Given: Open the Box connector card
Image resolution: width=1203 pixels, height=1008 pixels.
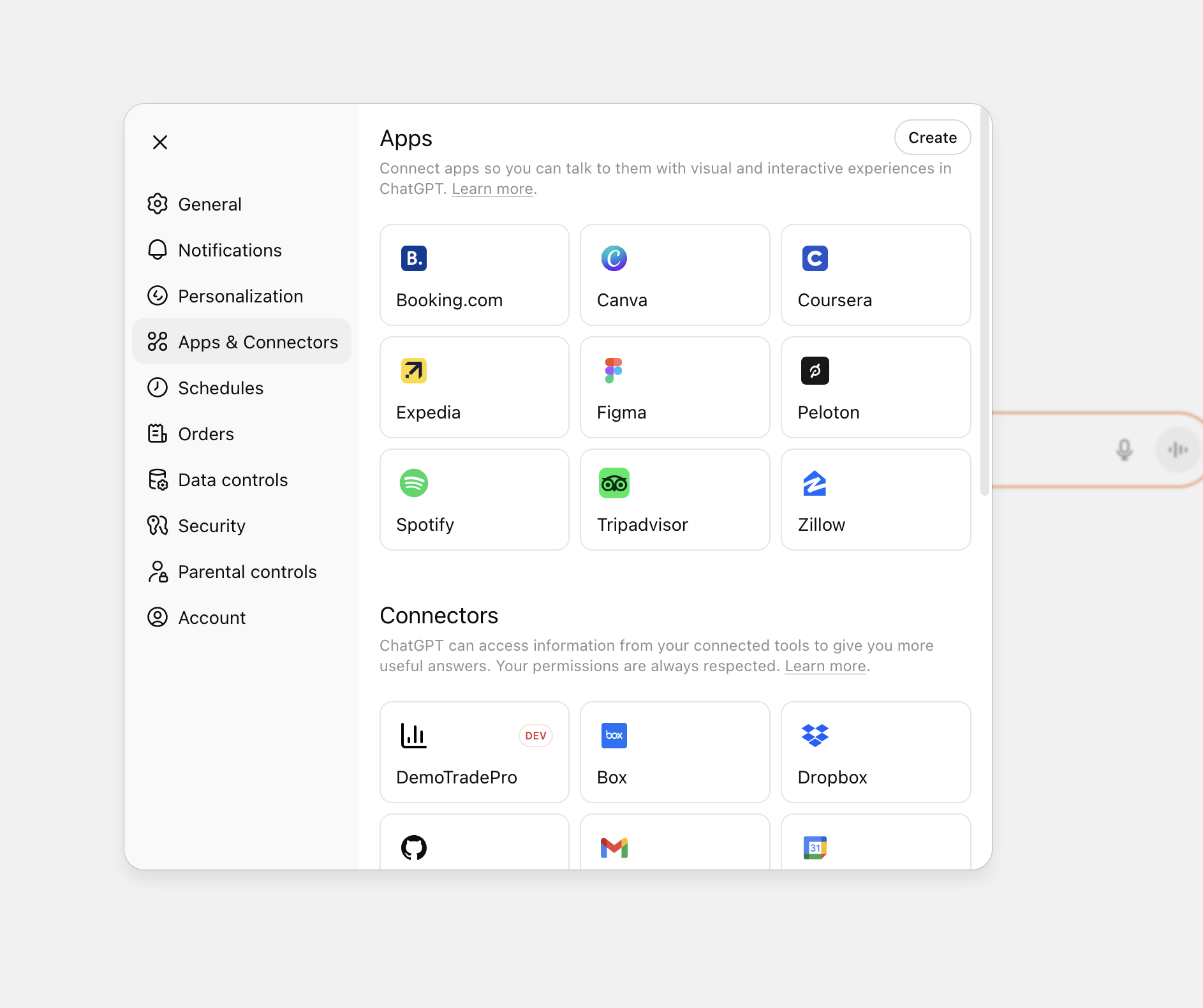Looking at the screenshot, I should pyautogui.click(x=674, y=752).
